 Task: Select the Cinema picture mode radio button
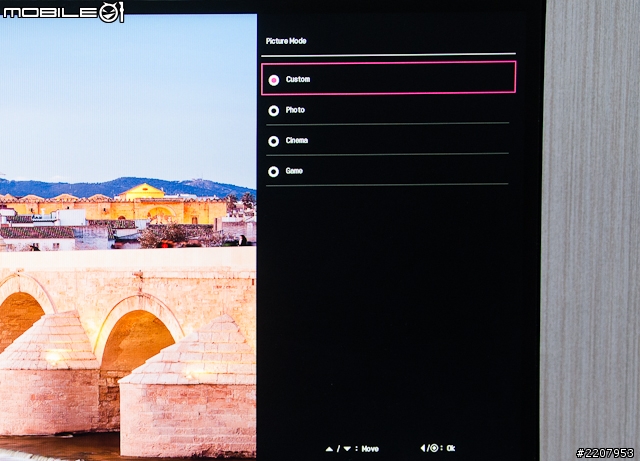coord(273,141)
